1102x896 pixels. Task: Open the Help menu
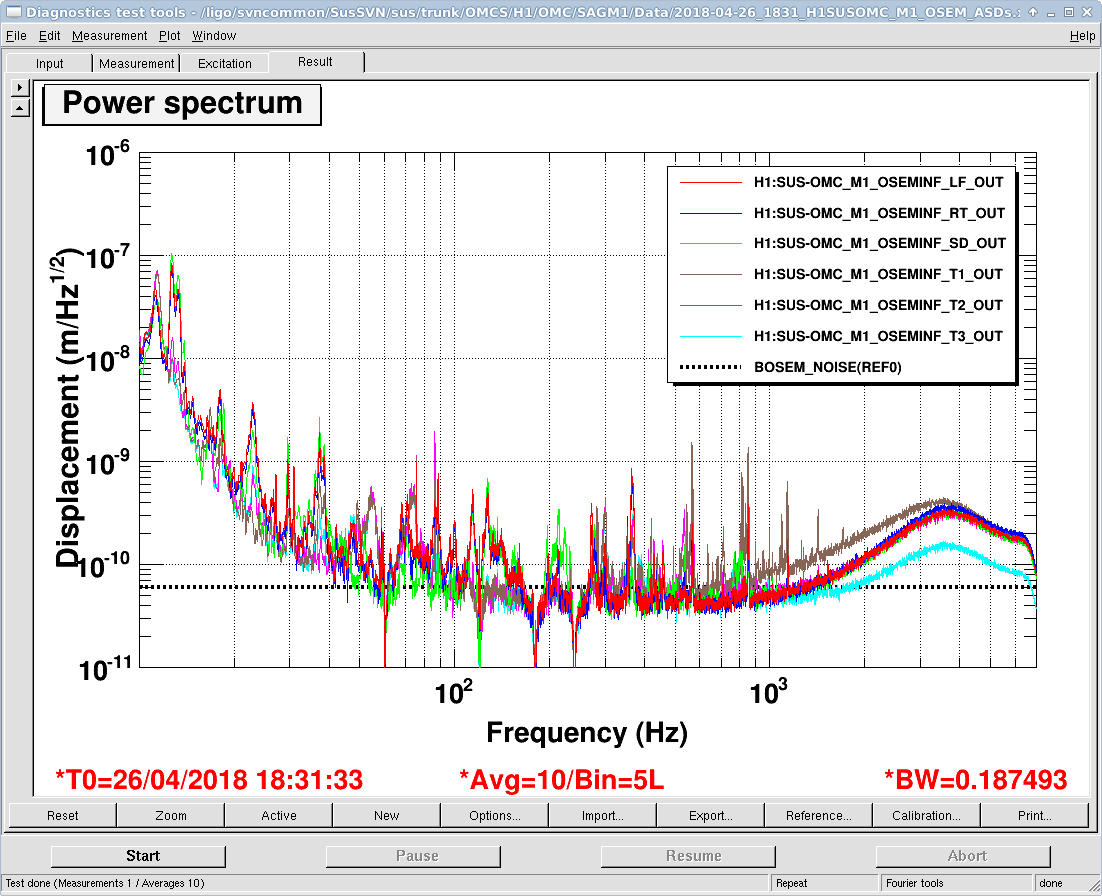click(1082, 36)
